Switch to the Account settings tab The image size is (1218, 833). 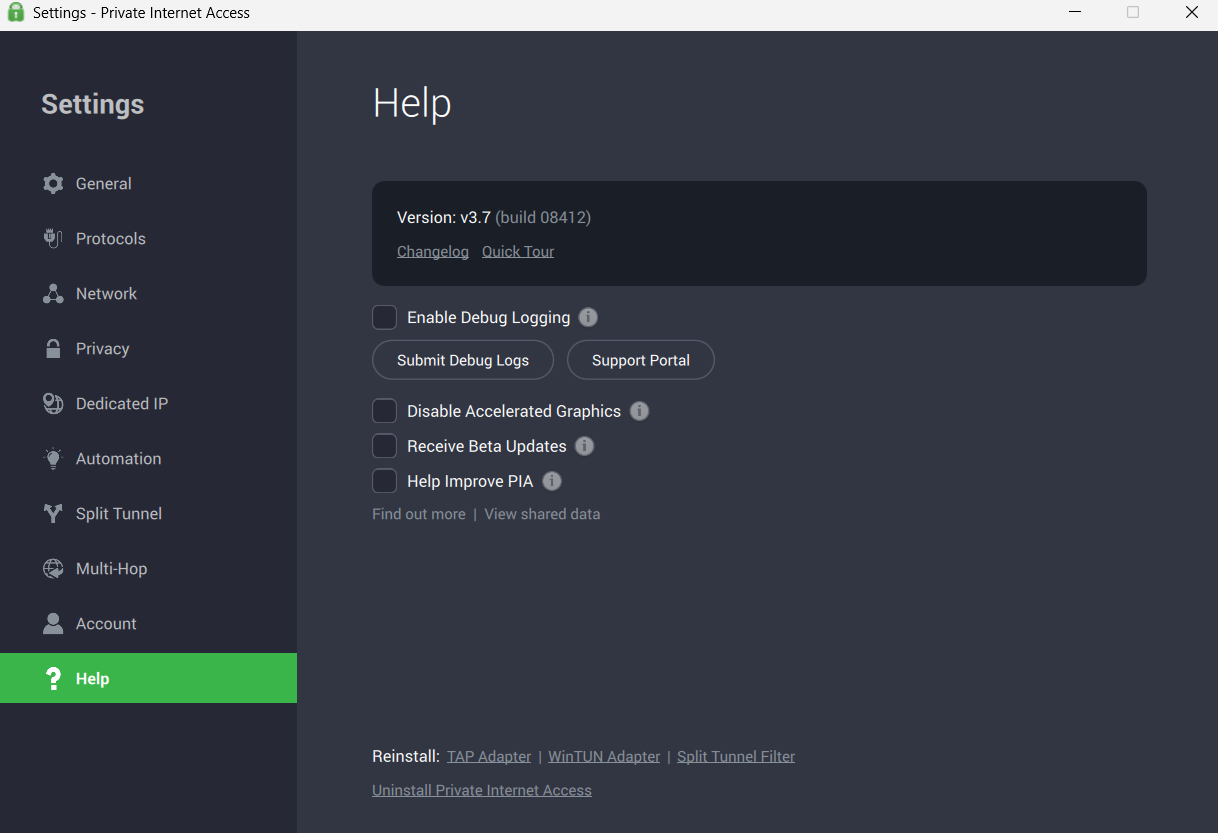[x=106, y=624]
